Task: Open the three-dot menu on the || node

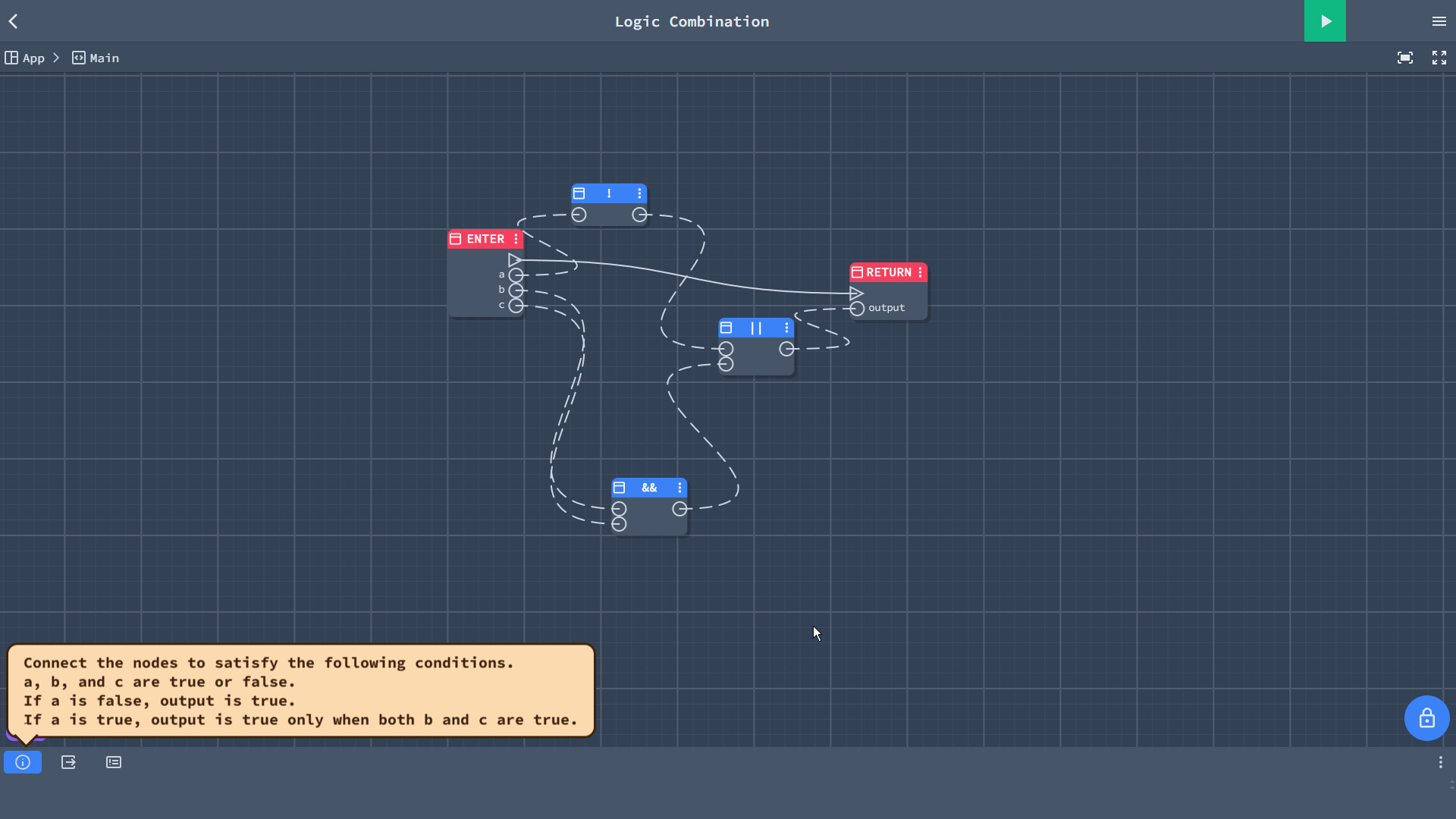Action: (786, 328)
